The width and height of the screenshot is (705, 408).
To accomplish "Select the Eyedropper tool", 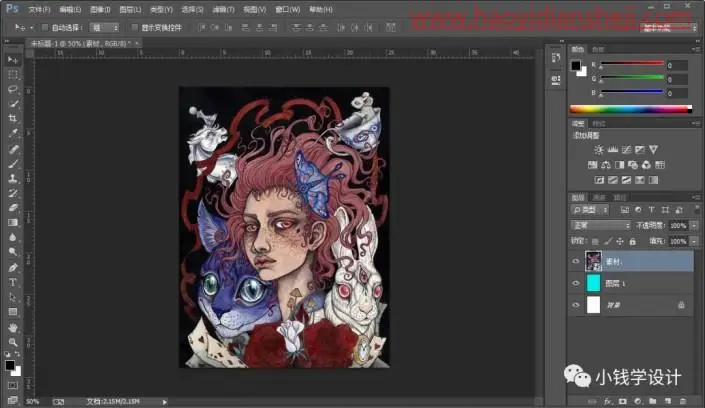I will click(13, 133).
